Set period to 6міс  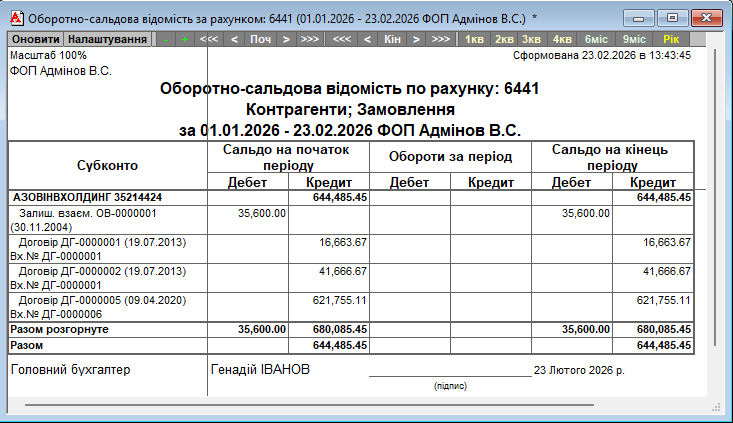coord(596,39)
